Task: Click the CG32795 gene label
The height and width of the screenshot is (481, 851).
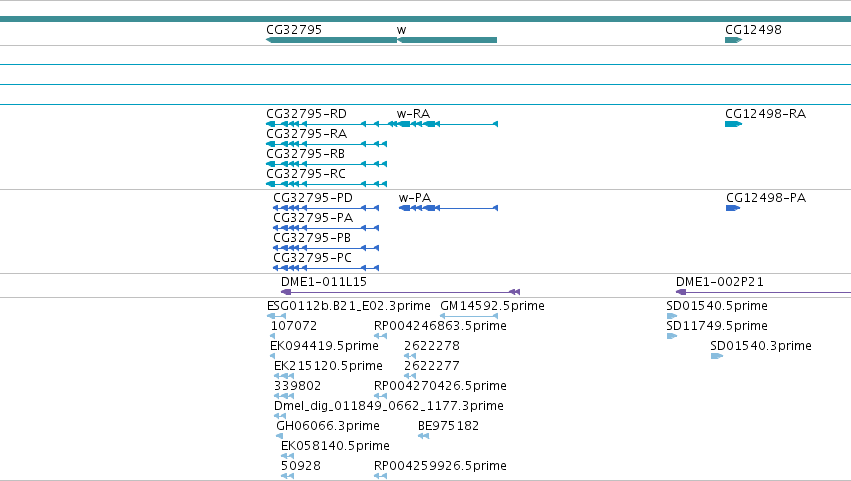Action: pos(294,30)
